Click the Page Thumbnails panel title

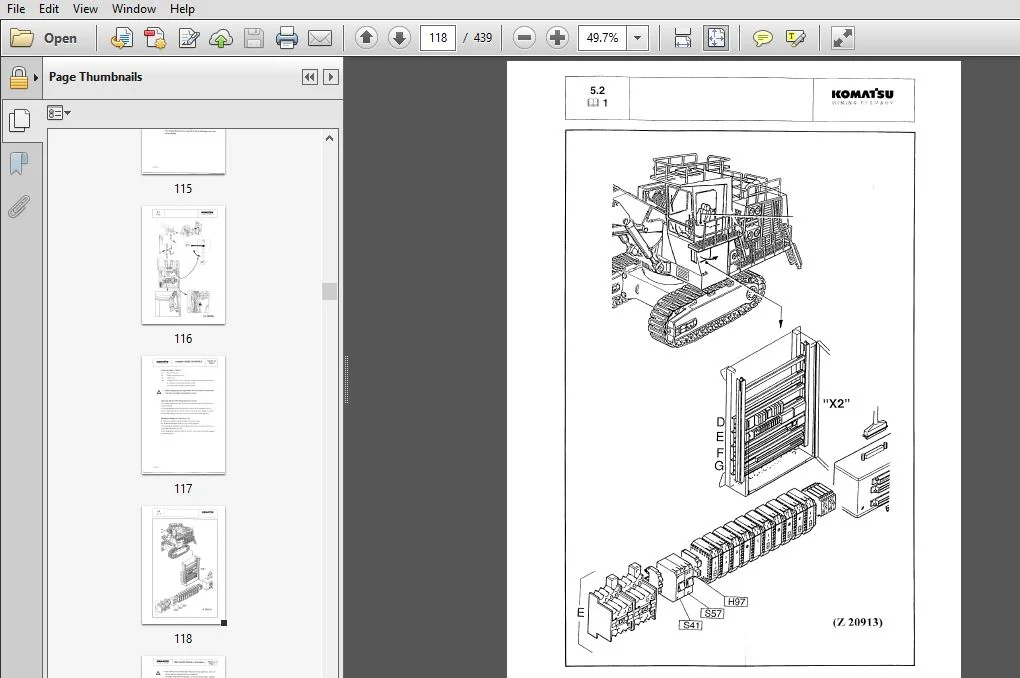click(x=96, y=77)
